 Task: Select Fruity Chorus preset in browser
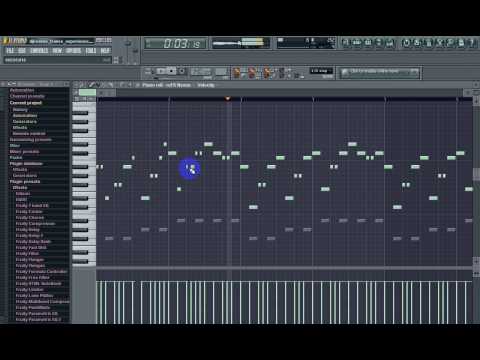pos(30,218)
